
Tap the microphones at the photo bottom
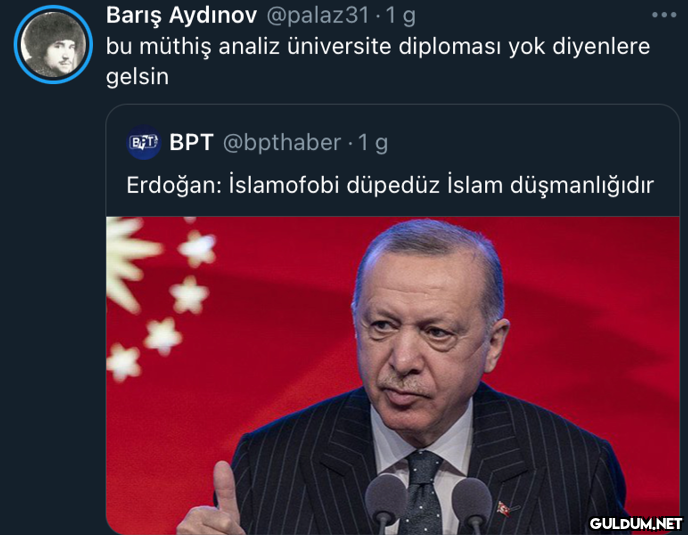[428, 505]
